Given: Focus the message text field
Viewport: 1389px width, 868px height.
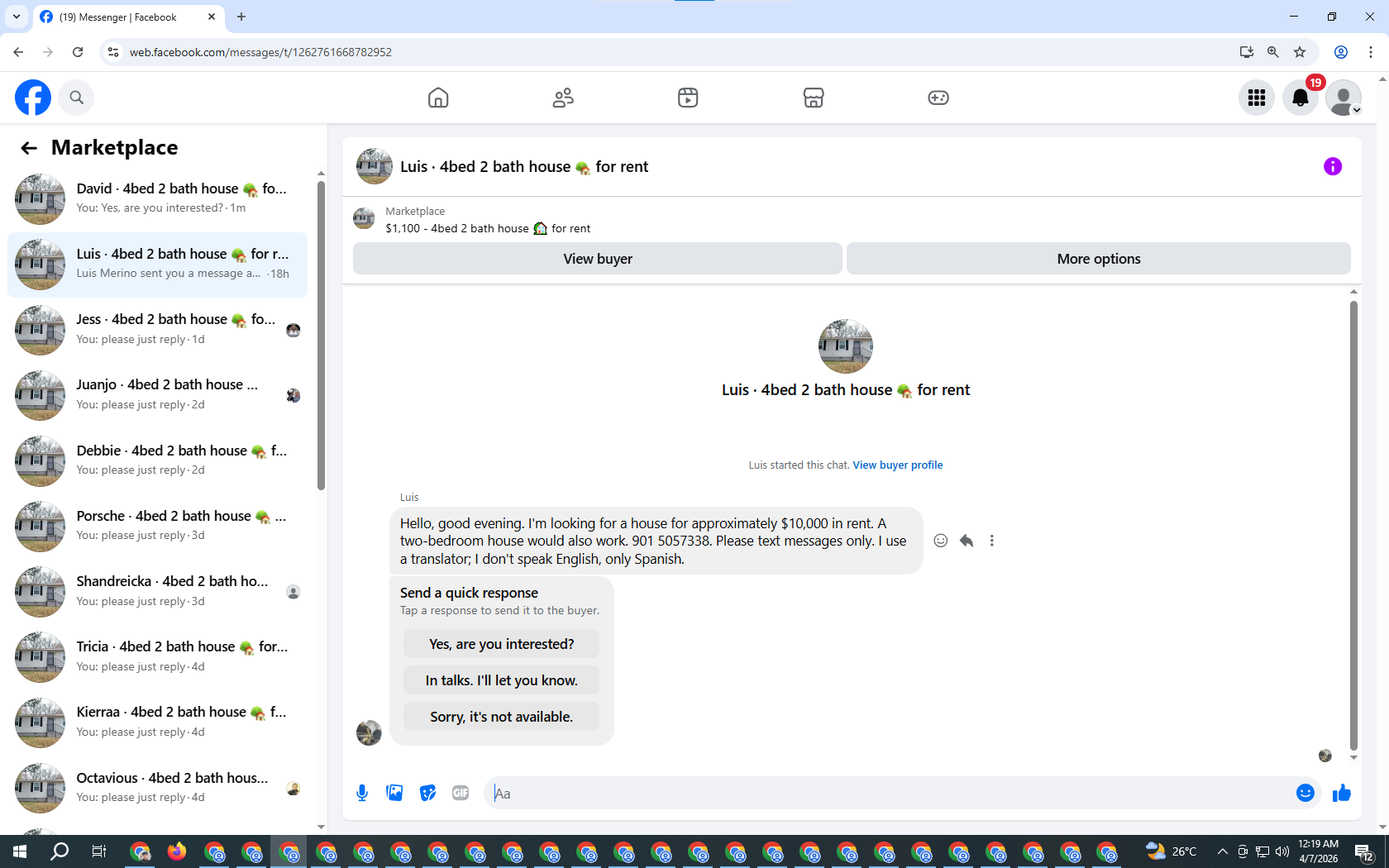Looking at the screenshot, I should [x=889, y=794].
